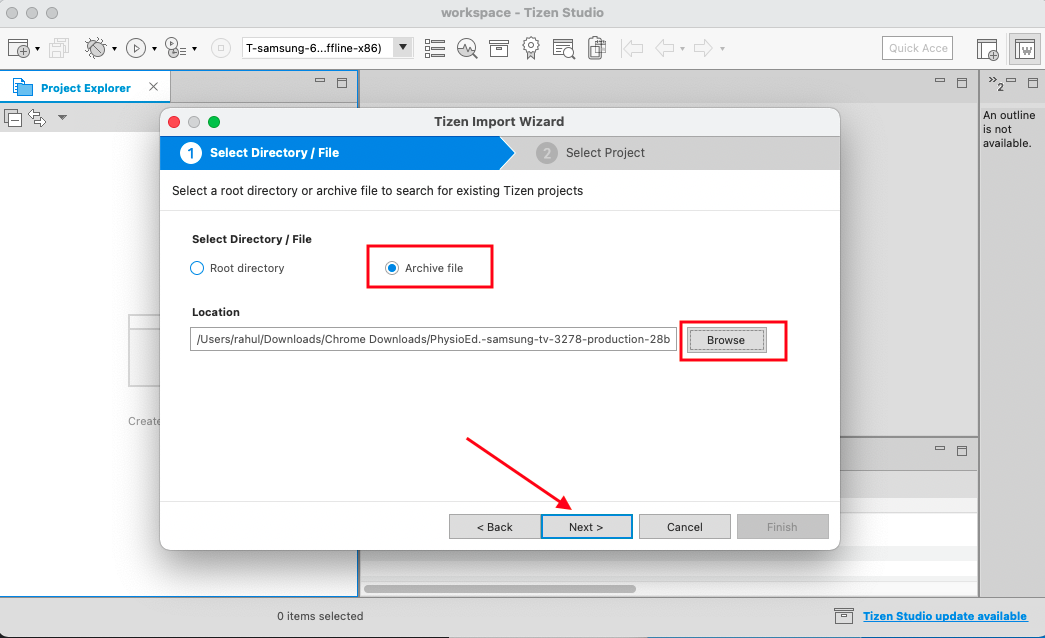Click the Last Edit Location arrow icon

tap(632, 48)
